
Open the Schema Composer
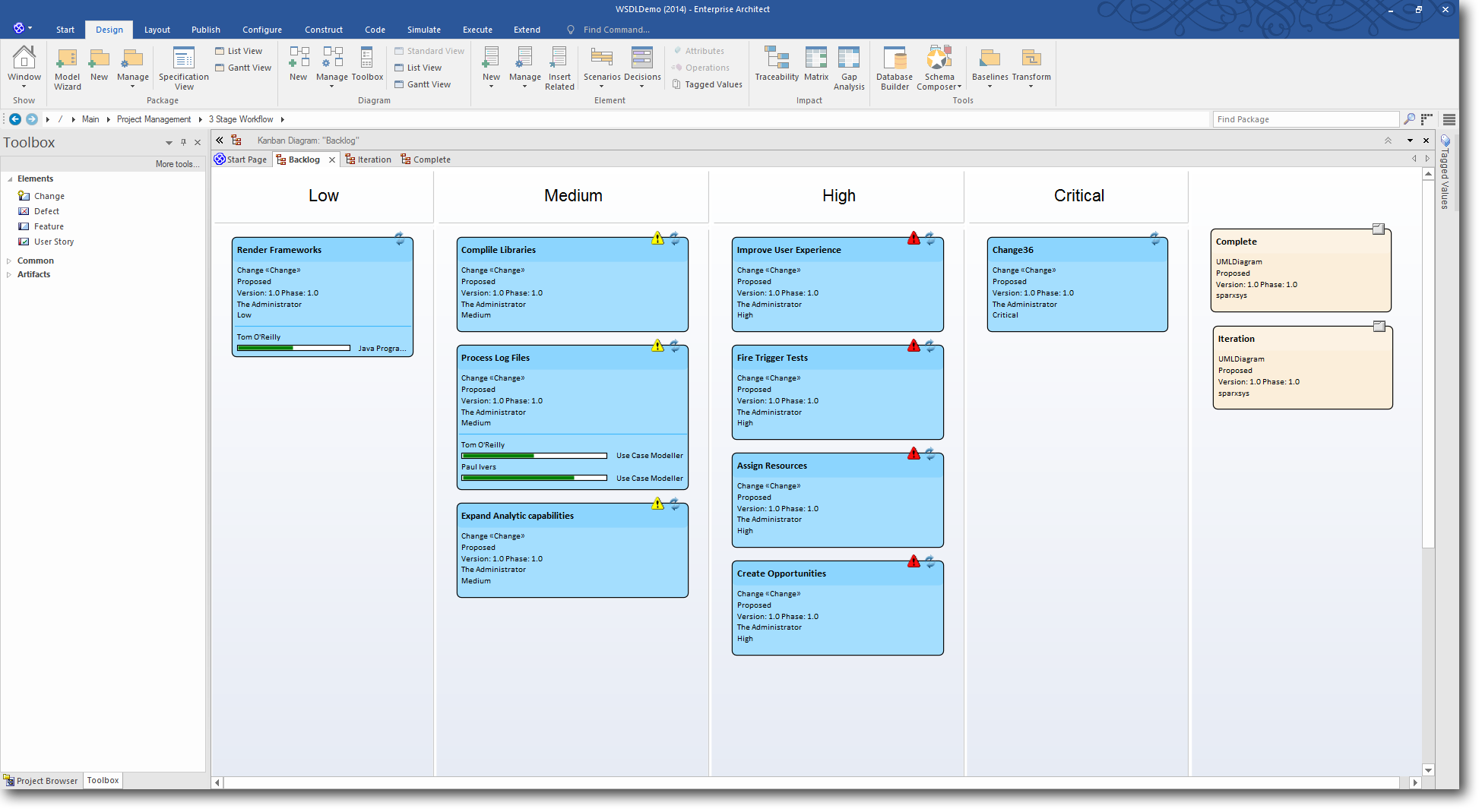939,68
